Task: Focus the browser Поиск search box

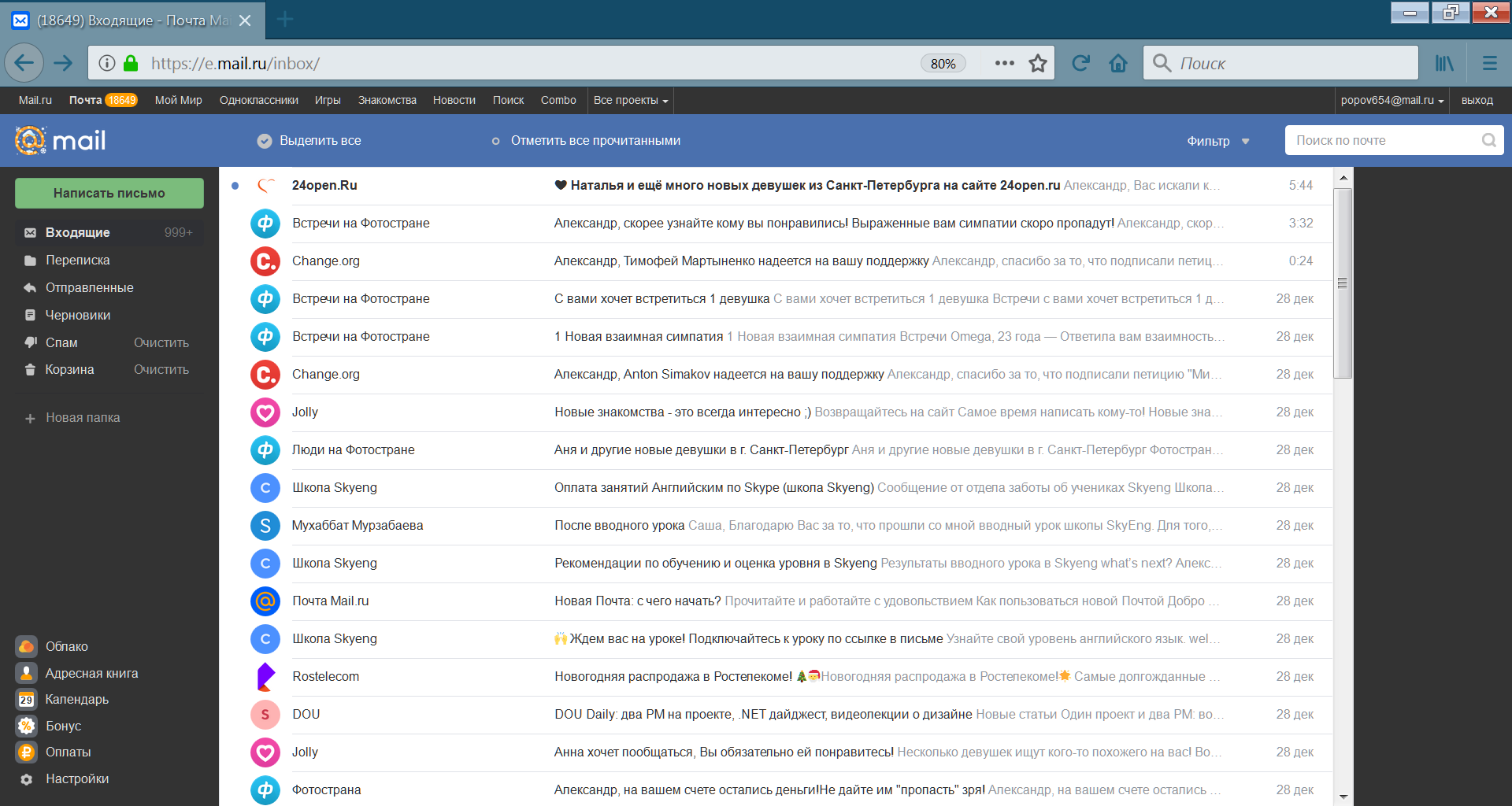Action: point(1280,63)
